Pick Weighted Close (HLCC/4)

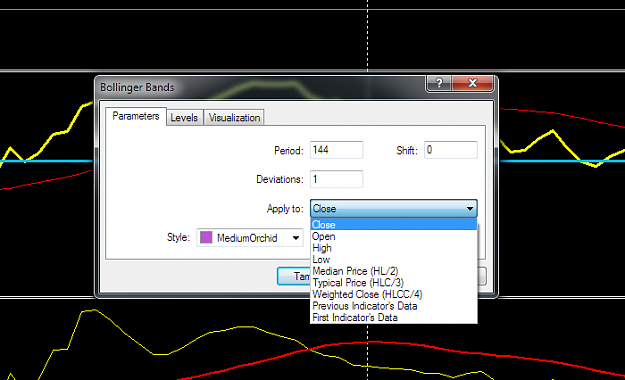coord(393,294)
